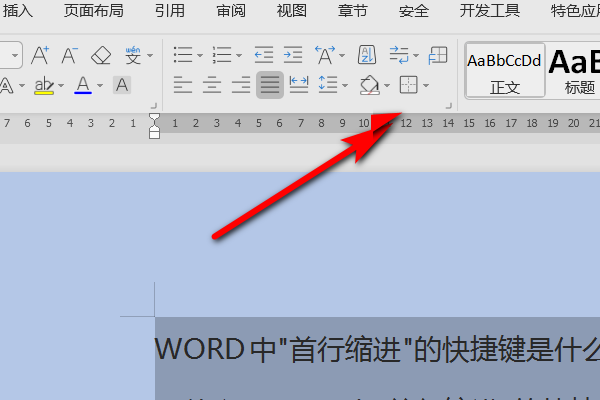The width and height of the screenshot is (600, 400).
Task: Open the paragraph dialog launcher
Action: [449, 106]
